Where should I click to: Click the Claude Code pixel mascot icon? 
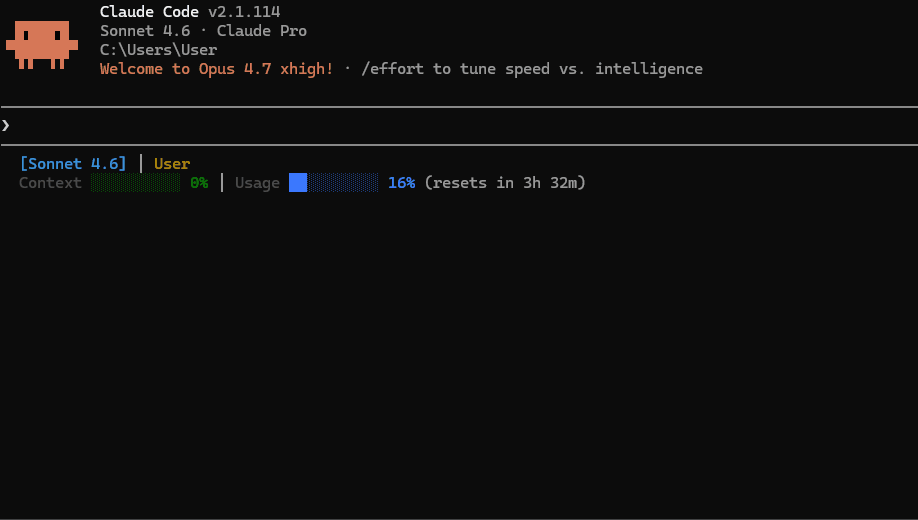(x=42, y=44)
